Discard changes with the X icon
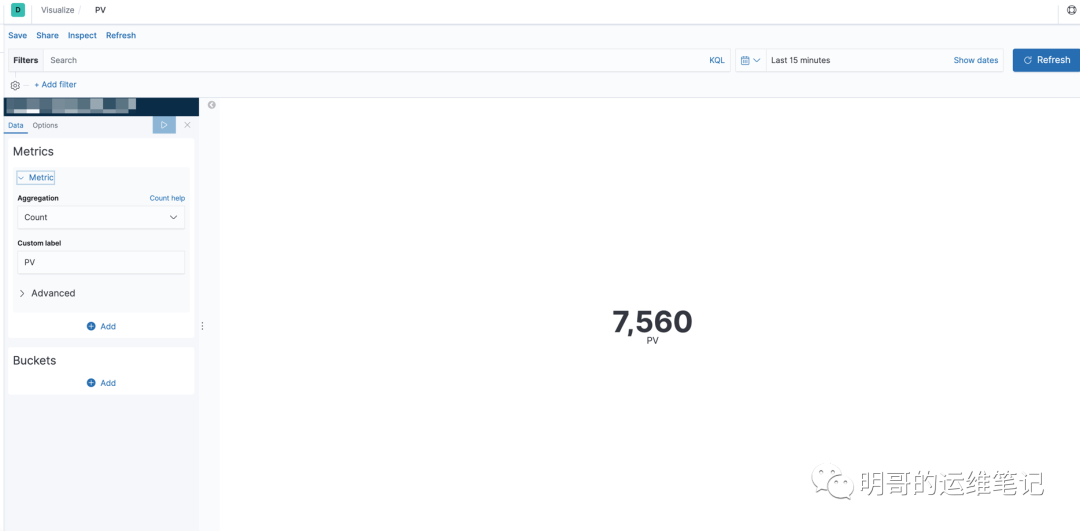Image resolution: width=1080 pixels, height=531 pixels. click(187, 125)
